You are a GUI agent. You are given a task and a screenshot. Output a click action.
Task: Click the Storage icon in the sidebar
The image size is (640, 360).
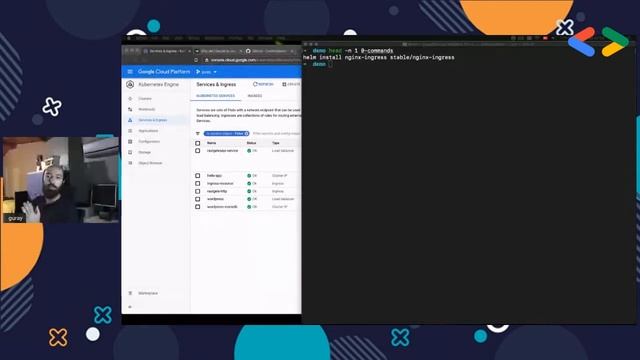pyautogui.click(x=130, y=152)
